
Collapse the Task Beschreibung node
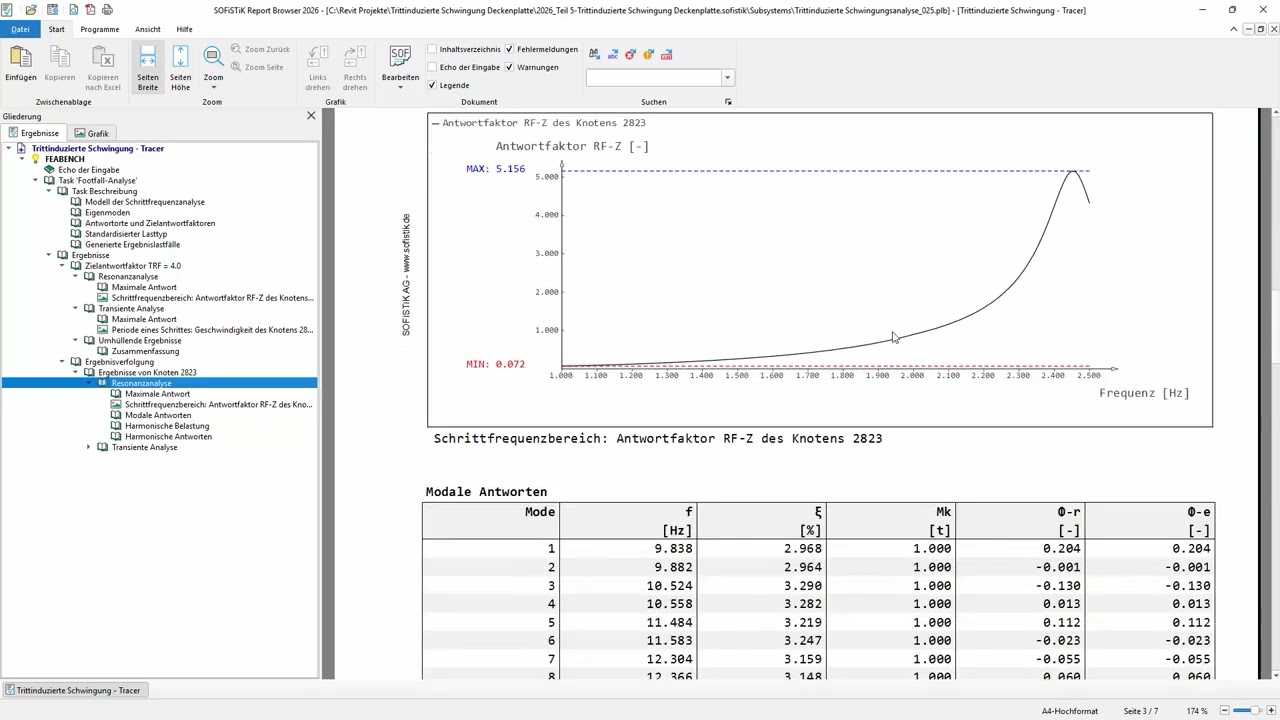click(48, 191)
